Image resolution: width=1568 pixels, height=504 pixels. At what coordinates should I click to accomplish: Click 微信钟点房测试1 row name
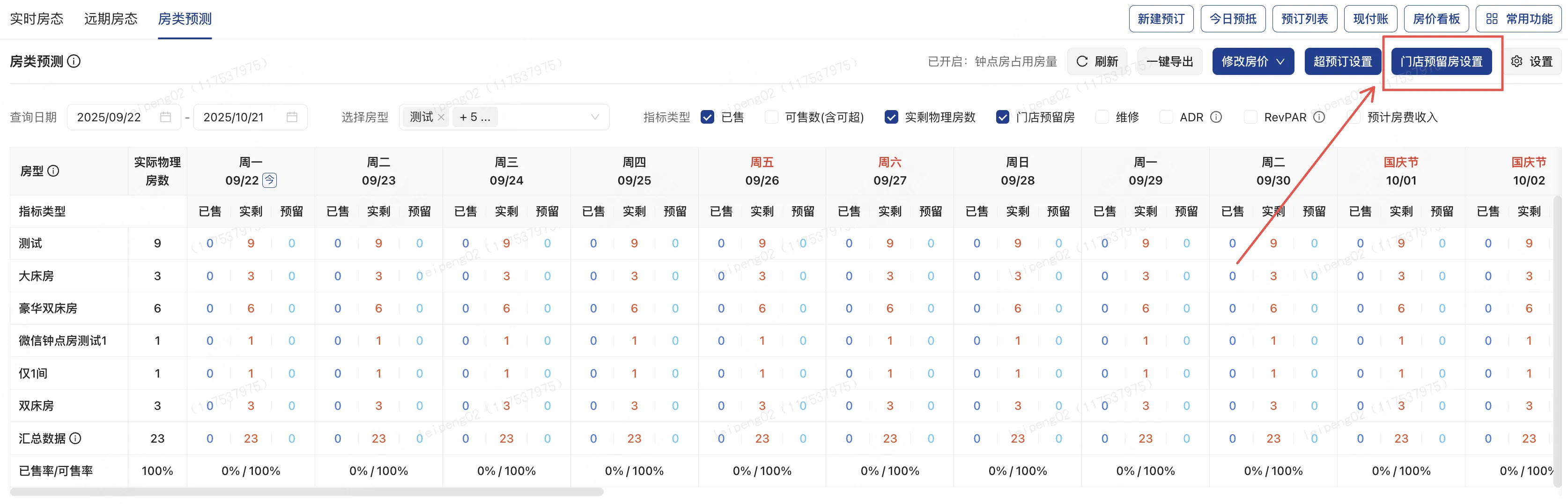tap(63, 341)
